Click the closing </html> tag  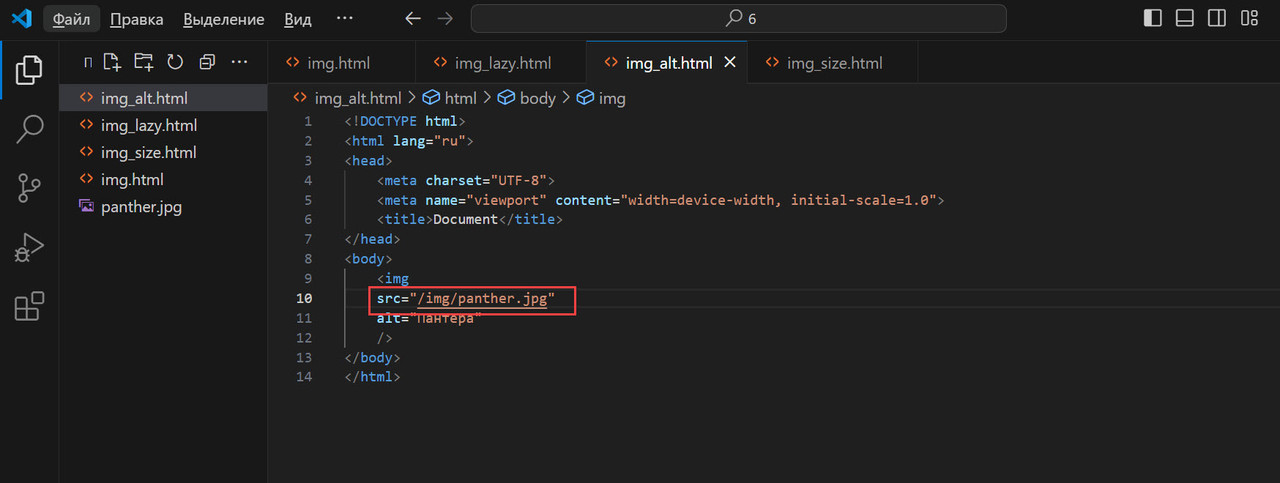click(x=373, y=377)
